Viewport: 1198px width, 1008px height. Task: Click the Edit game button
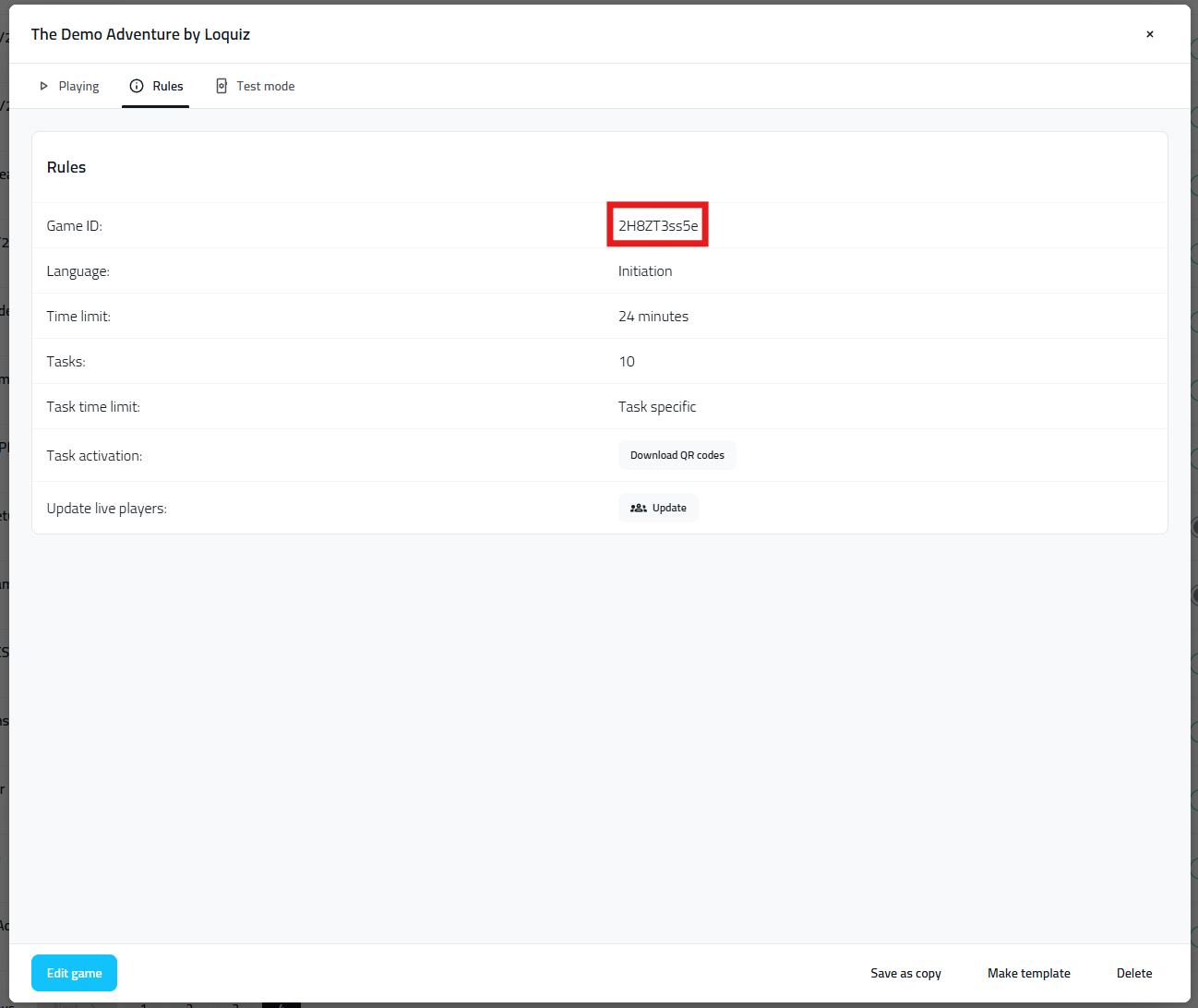pos(74,973)
